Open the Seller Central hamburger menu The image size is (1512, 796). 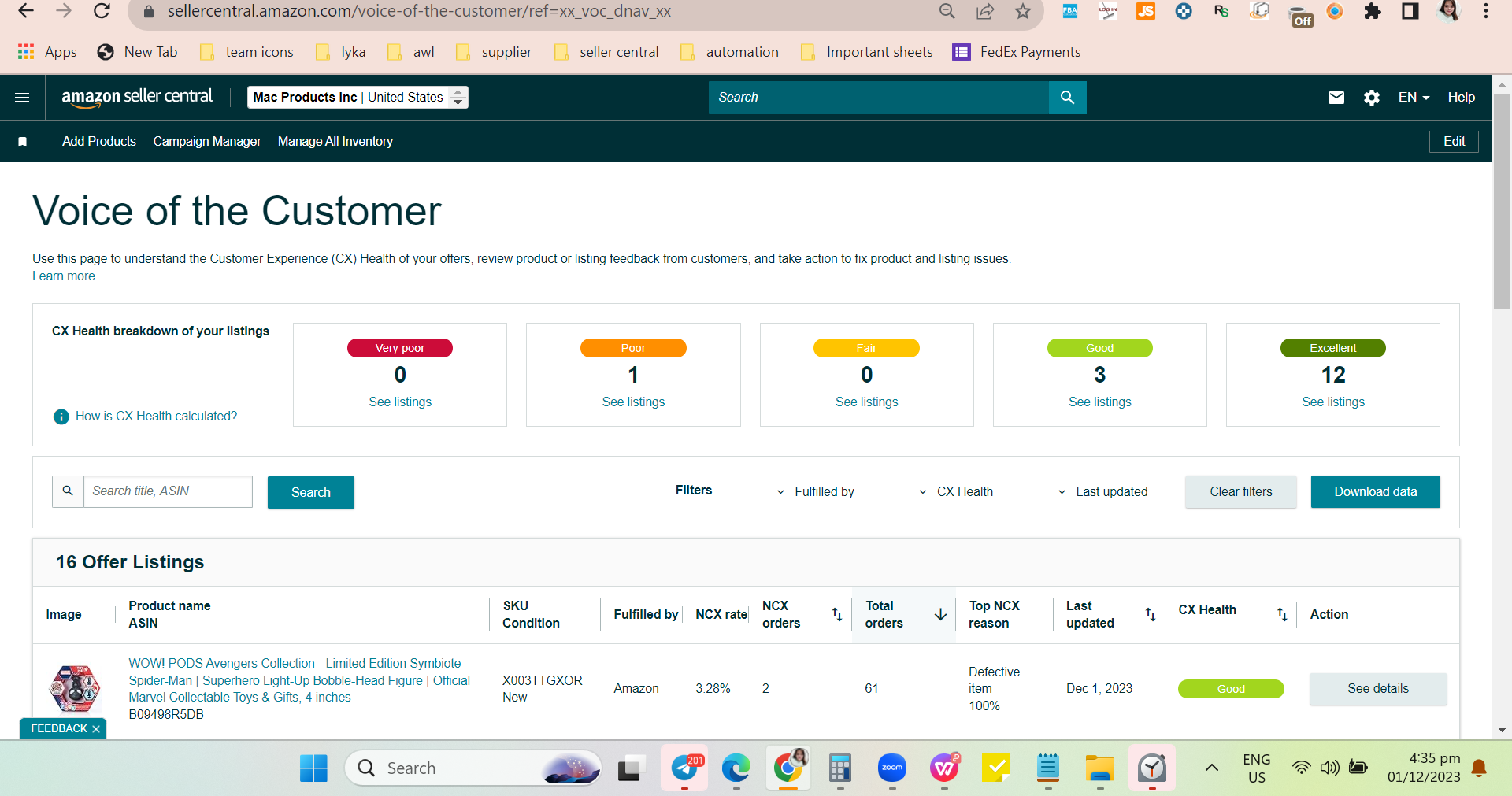[22, 98]
